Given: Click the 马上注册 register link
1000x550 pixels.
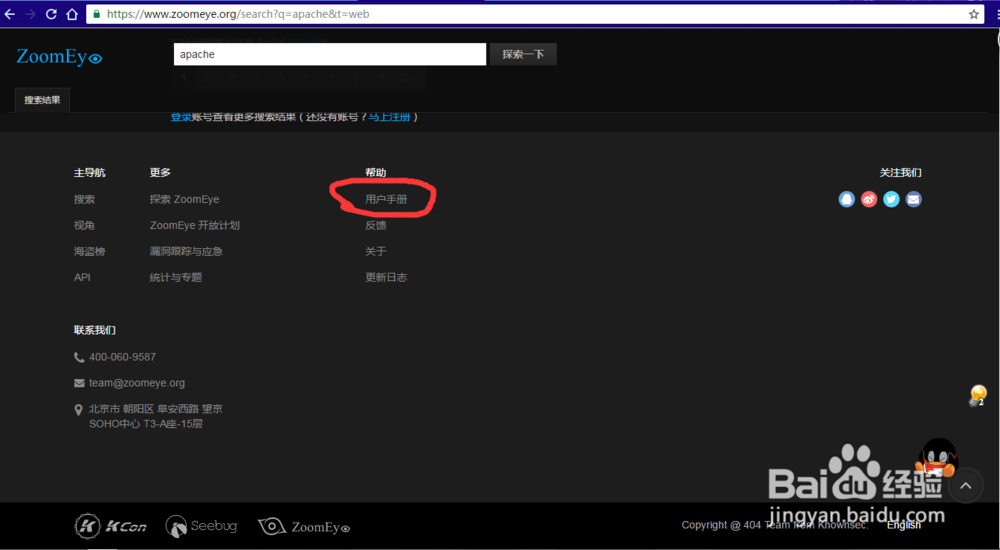Looking at the screenshot, I should click(x=390, y=117).
